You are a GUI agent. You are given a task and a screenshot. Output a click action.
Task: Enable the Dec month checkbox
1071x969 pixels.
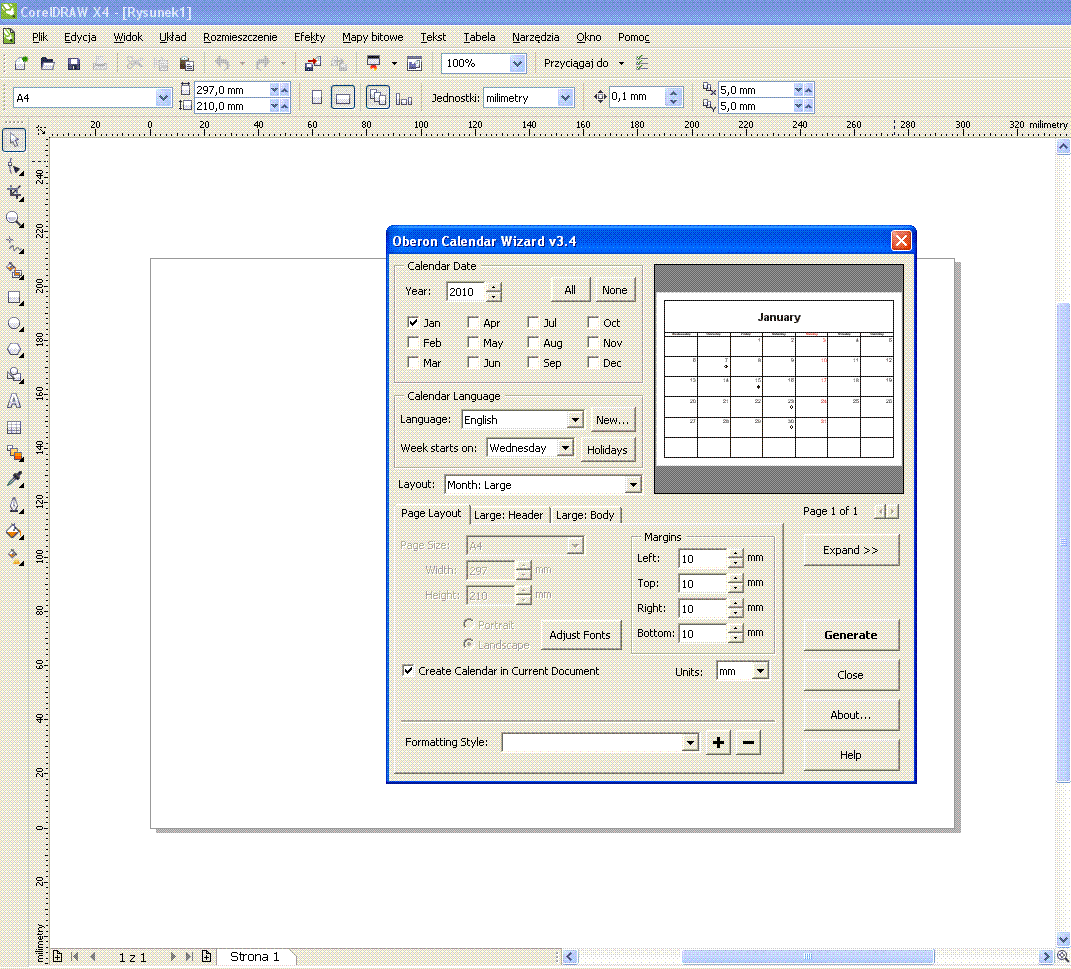593,363
